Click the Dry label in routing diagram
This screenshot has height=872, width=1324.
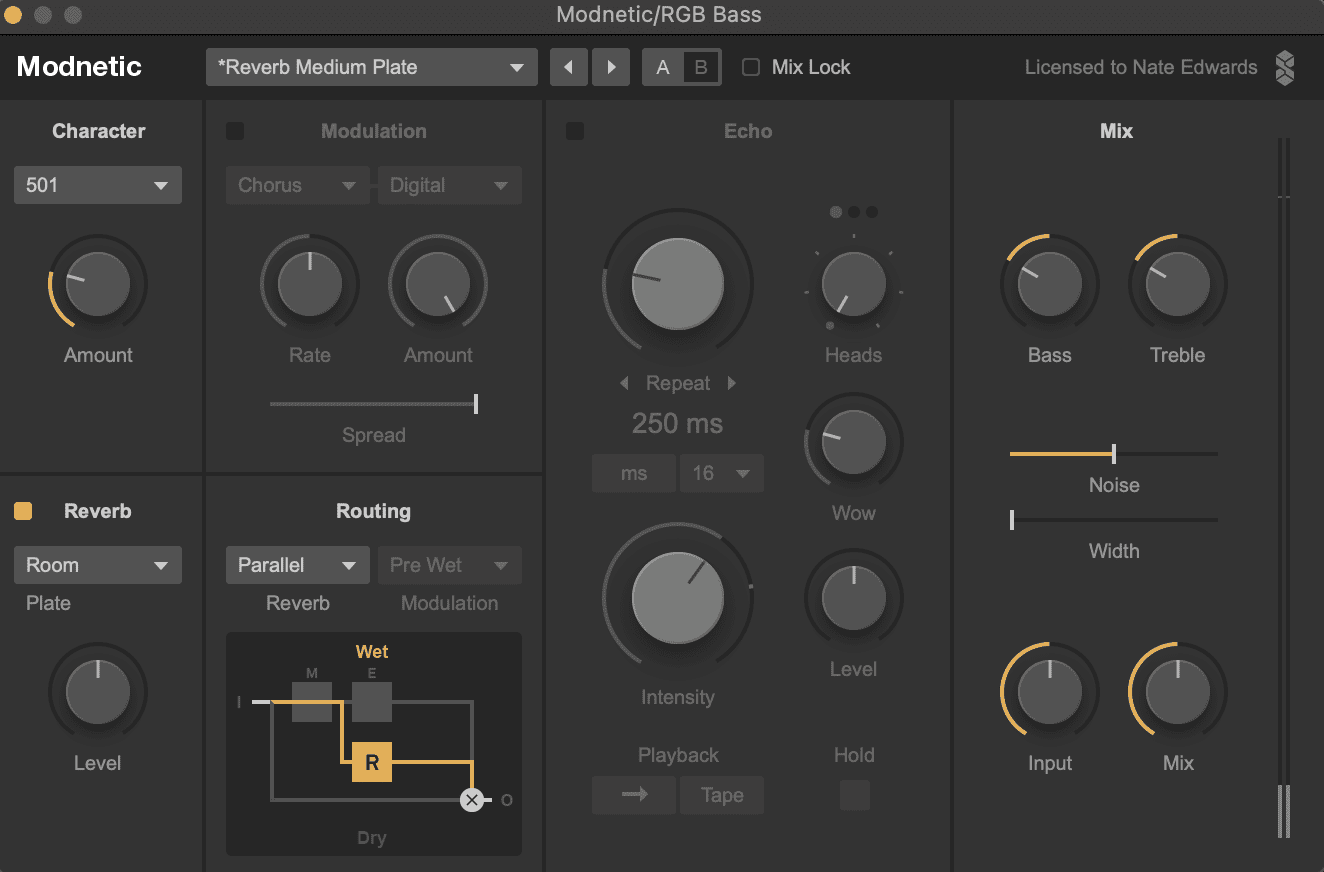(x=372, y=838)
